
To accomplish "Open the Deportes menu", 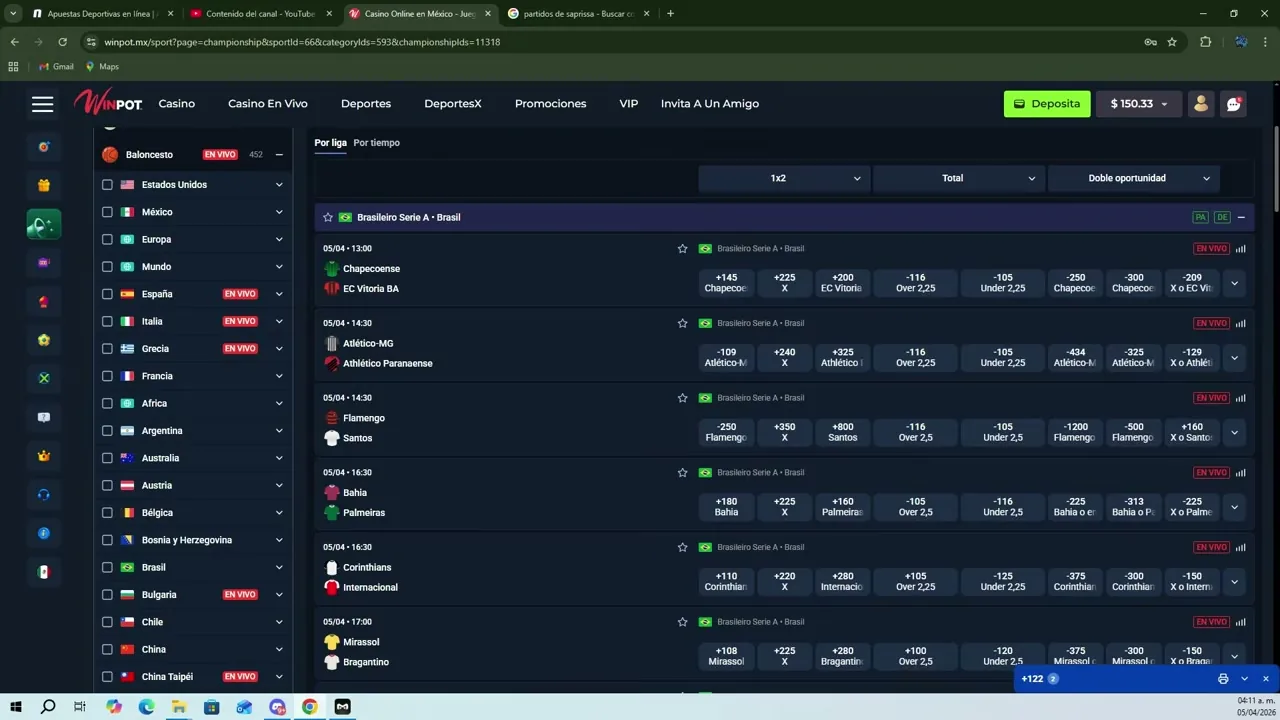I will (x=366, y=104).
